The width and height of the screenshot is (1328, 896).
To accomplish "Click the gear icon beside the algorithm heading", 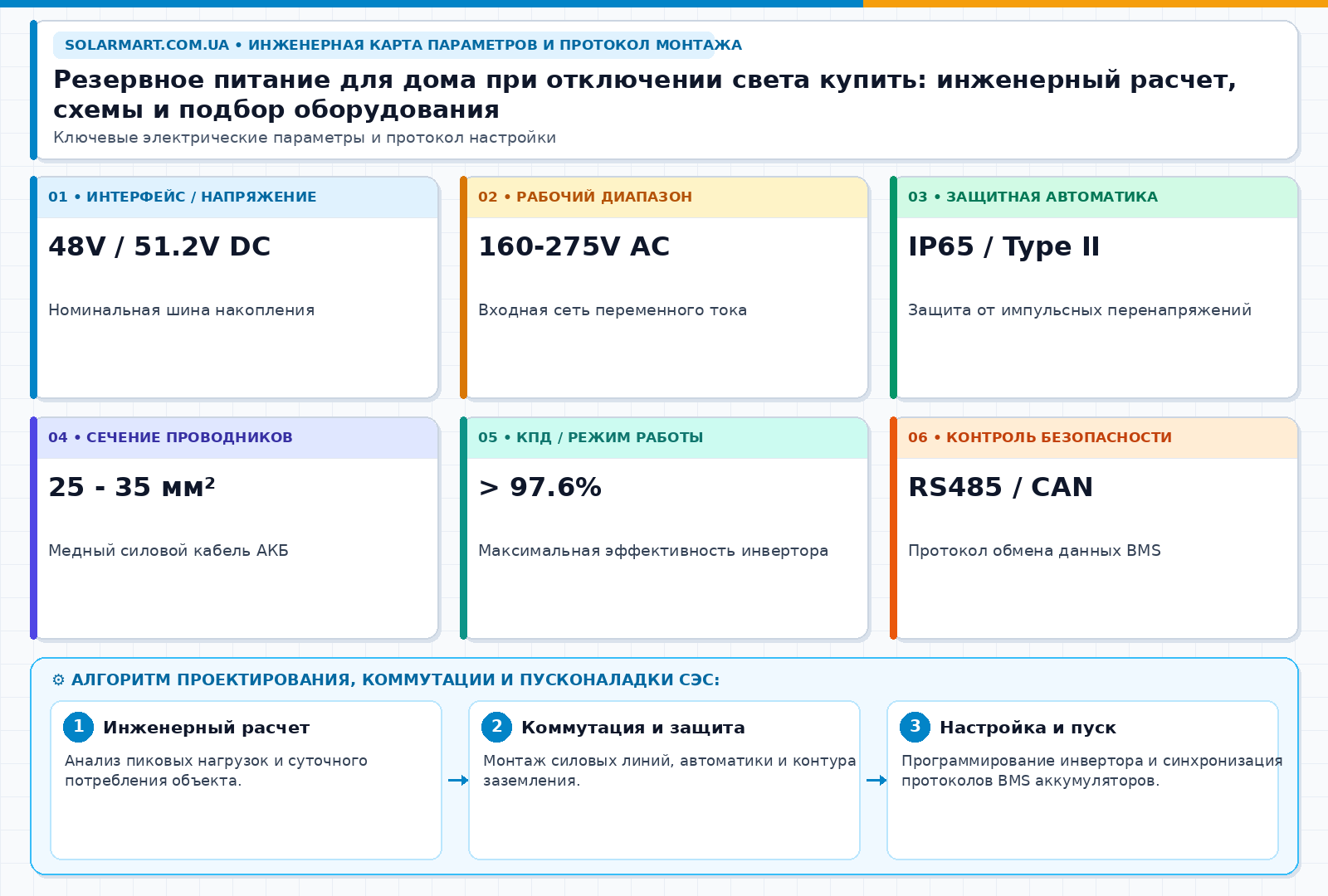I will pyautogui.click(x=58, y=680).
